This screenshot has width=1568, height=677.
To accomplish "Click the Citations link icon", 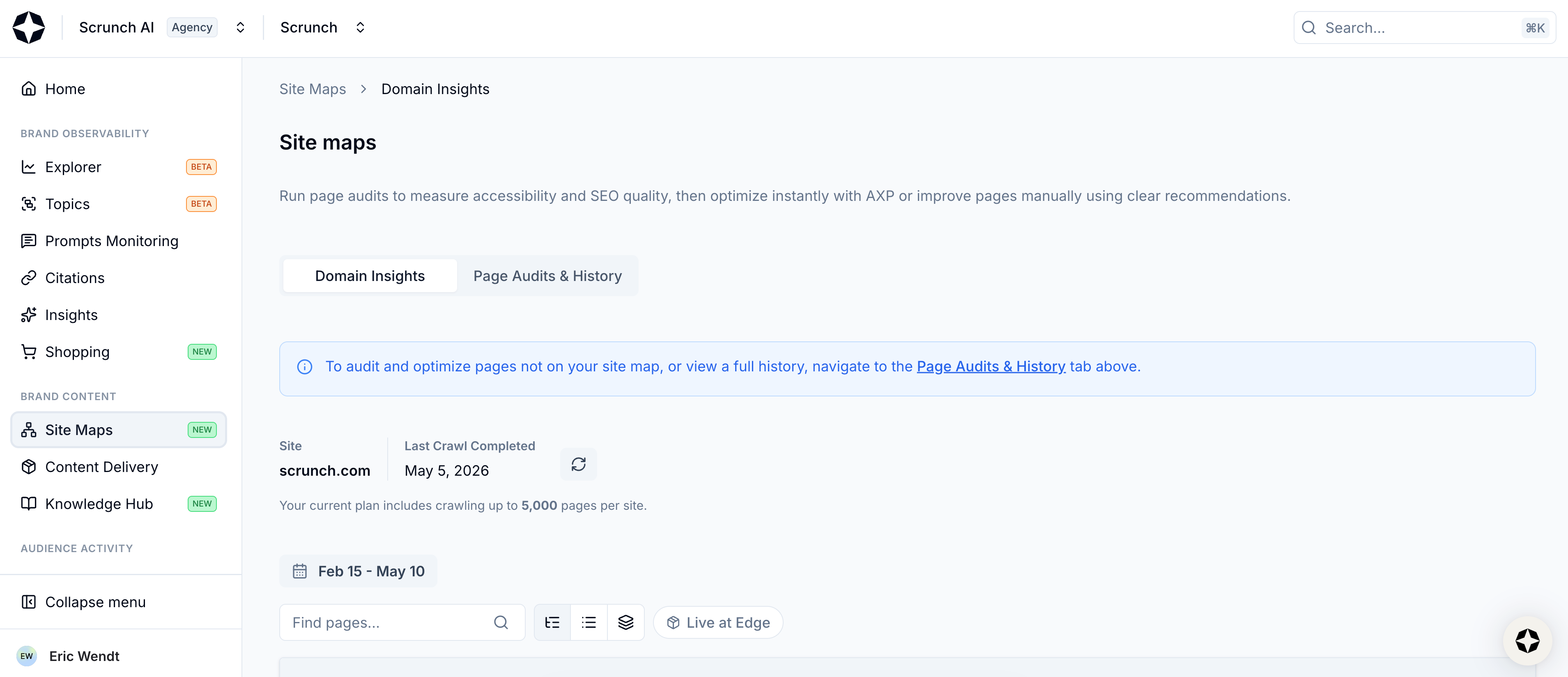I will tap(29, 278).
